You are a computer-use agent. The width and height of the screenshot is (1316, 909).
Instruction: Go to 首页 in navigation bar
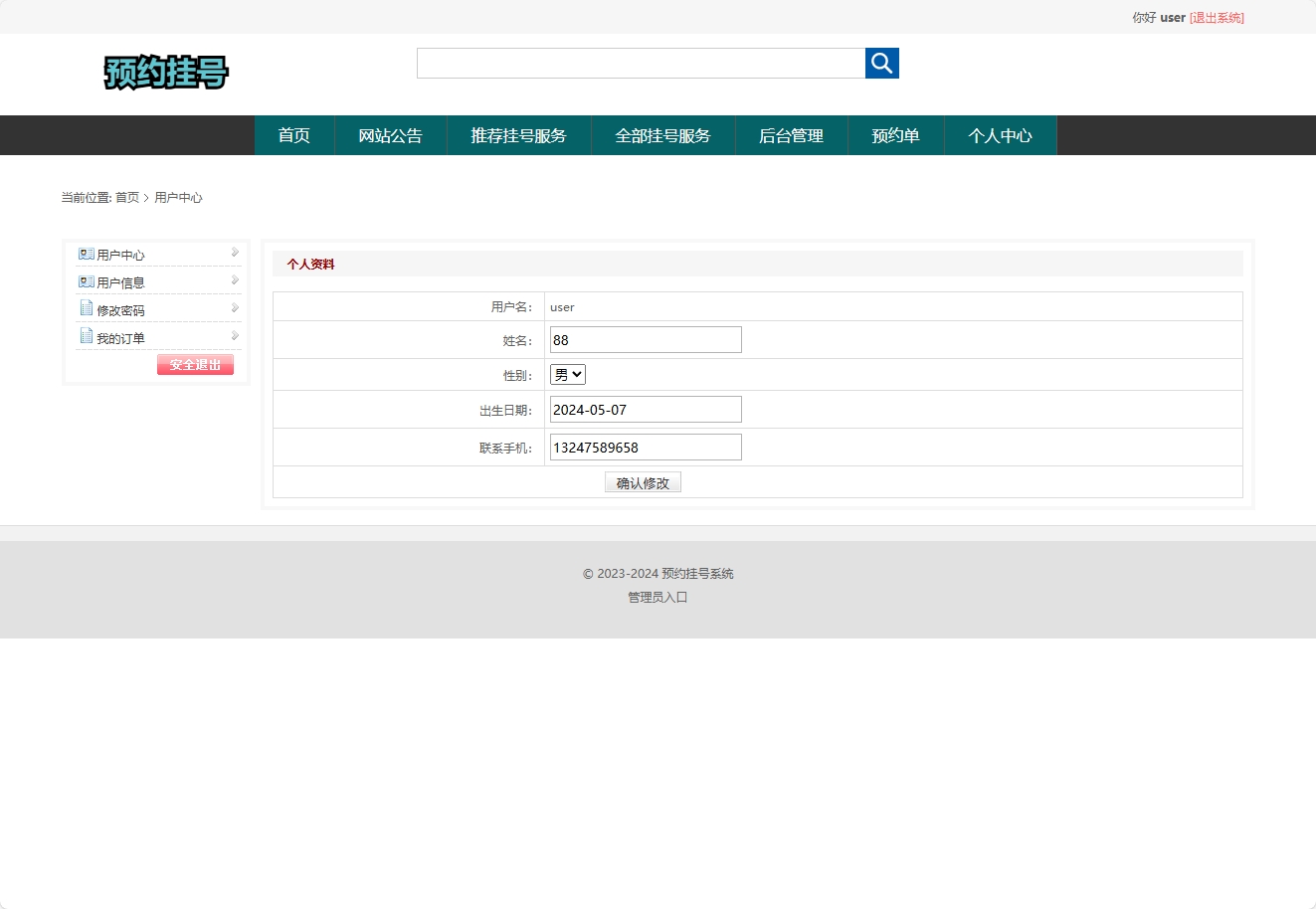[x=294, y=135]
